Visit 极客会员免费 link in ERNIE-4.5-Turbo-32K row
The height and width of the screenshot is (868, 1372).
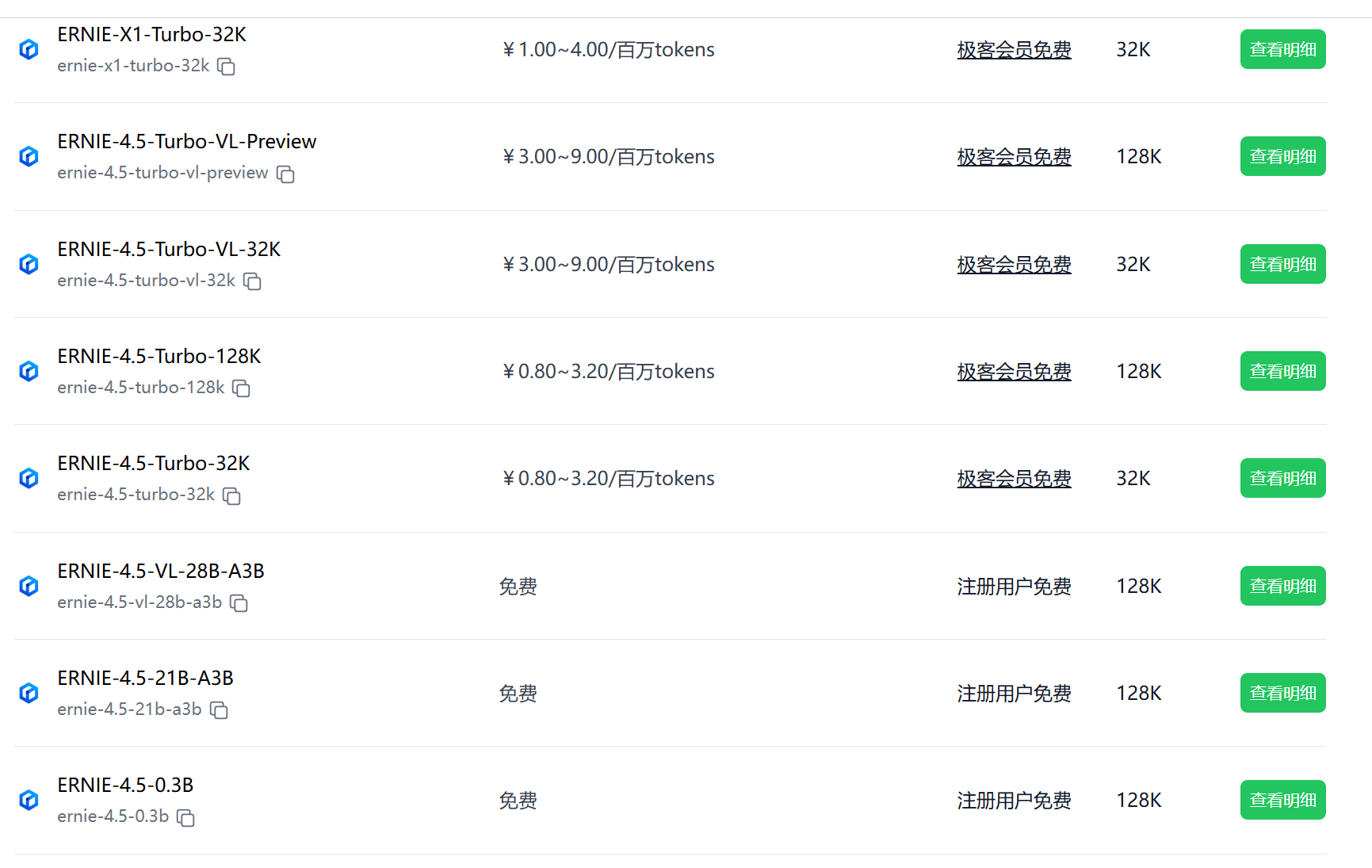pos(1014,479)
